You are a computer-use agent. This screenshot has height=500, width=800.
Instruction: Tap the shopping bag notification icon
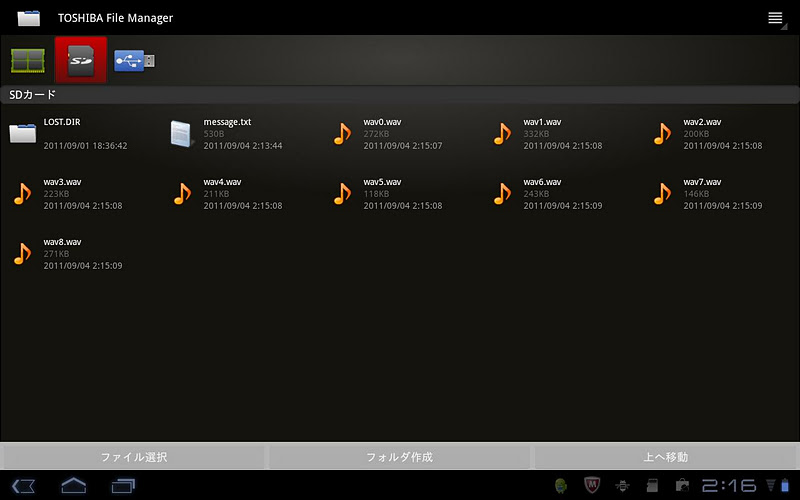(682, 485)
